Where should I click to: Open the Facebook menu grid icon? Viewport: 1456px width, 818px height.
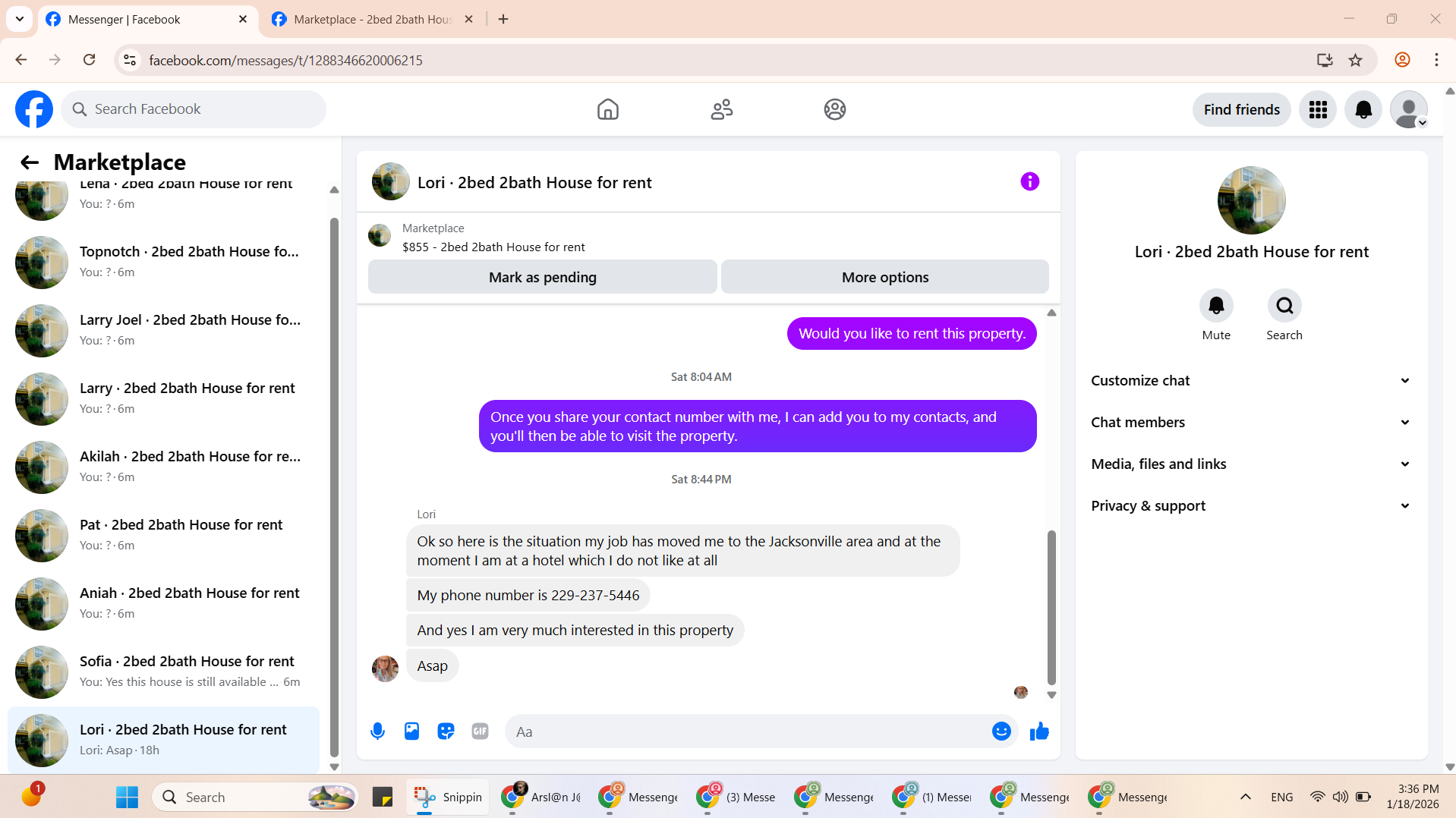pos(1318,110)
